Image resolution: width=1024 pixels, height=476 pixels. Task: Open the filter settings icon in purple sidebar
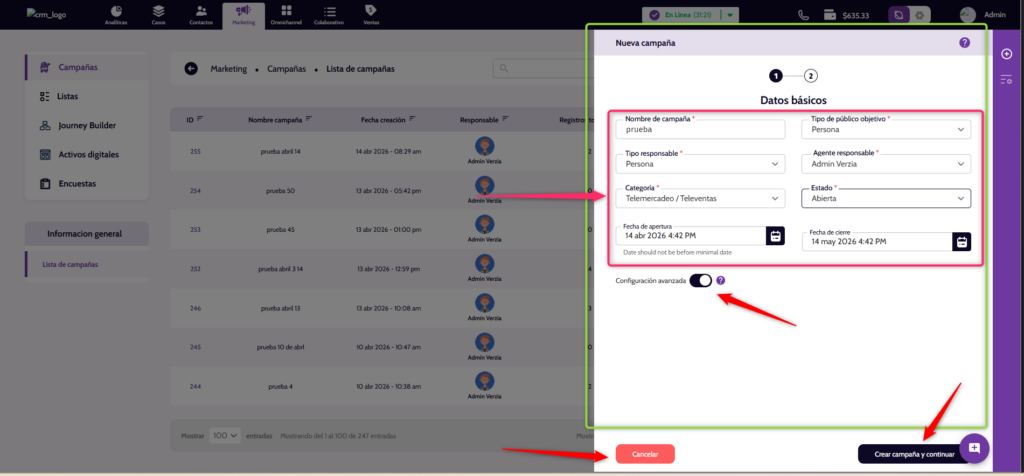[1006, 79]
